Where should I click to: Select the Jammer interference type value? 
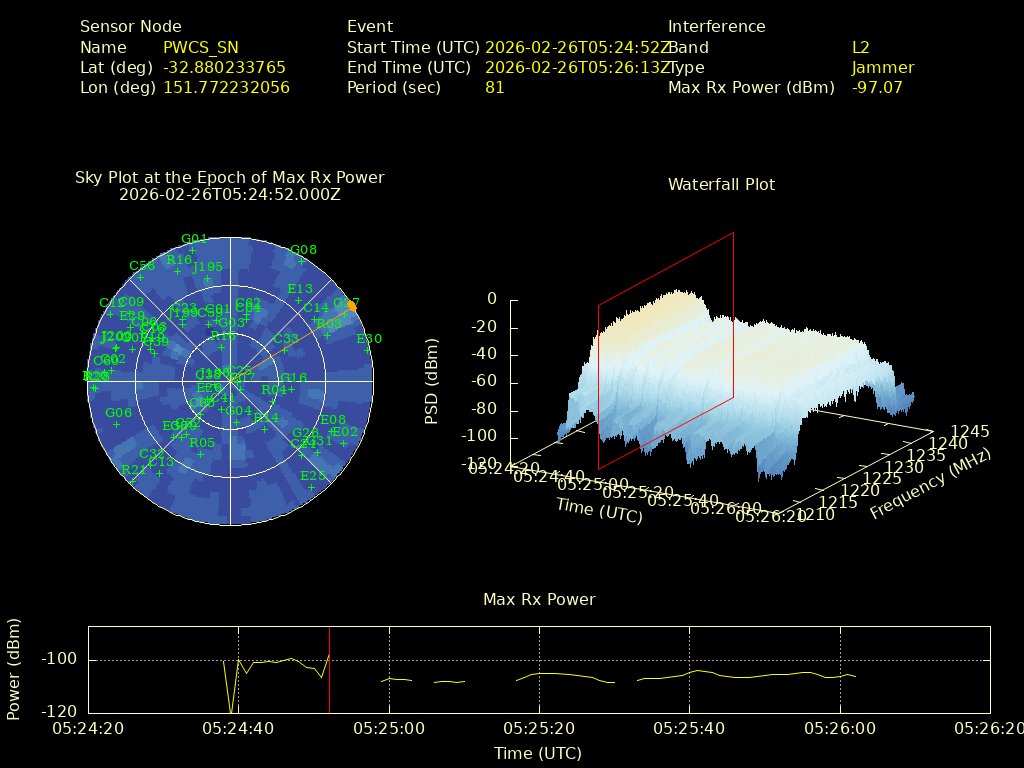click(883, 67)
